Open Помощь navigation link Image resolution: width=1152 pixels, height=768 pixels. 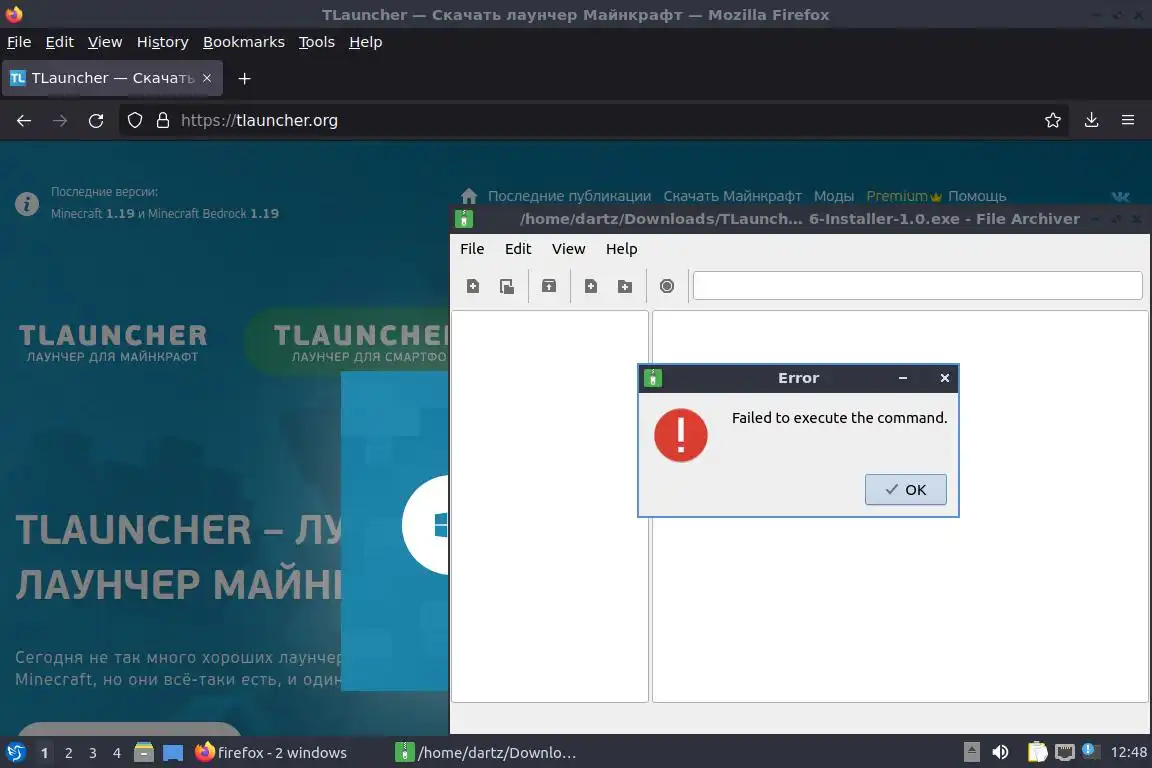click(977, 196)
